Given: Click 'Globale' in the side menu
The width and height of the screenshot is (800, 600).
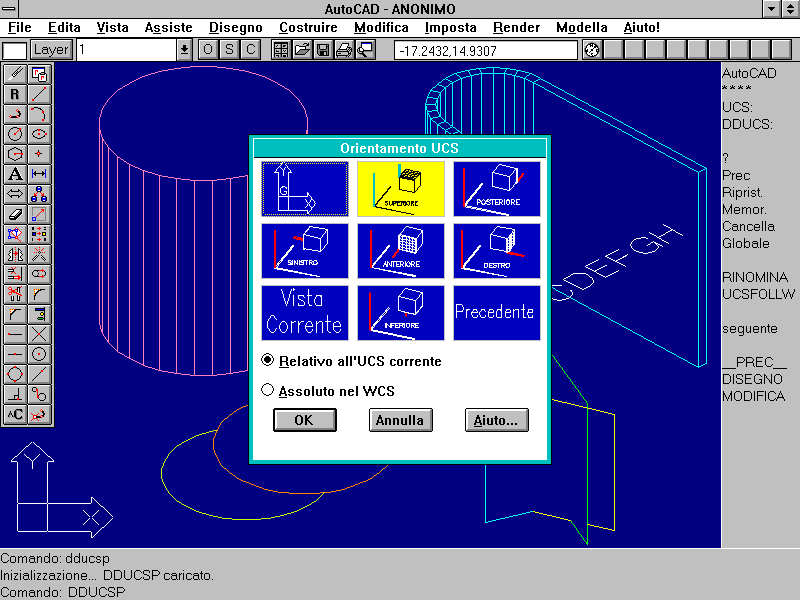Looking at the screenshot, I should (x=745, y=243).
